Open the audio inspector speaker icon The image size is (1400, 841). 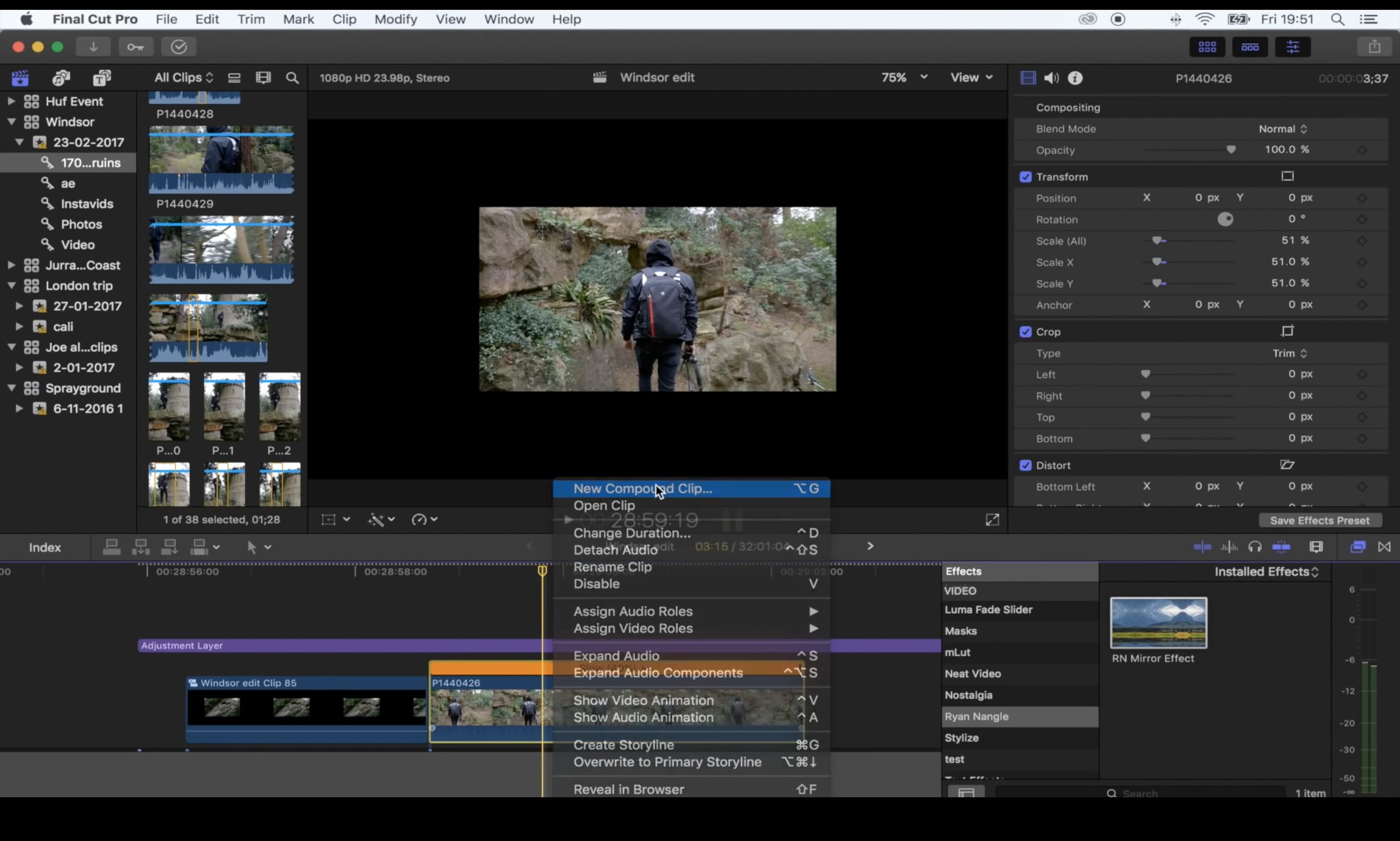(1052, 78)
